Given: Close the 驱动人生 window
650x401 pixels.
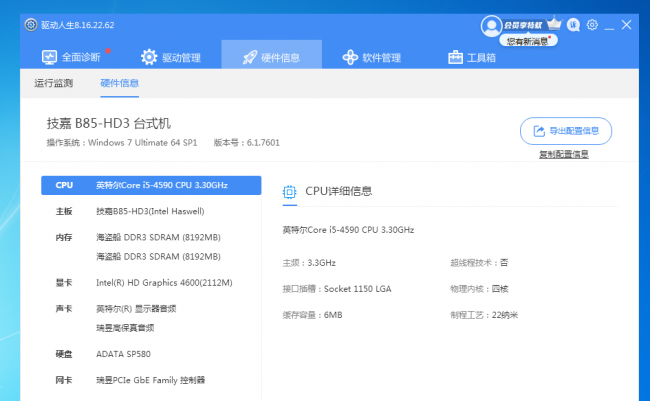Looking at the screenshot, I should click(x=626, y=25).
